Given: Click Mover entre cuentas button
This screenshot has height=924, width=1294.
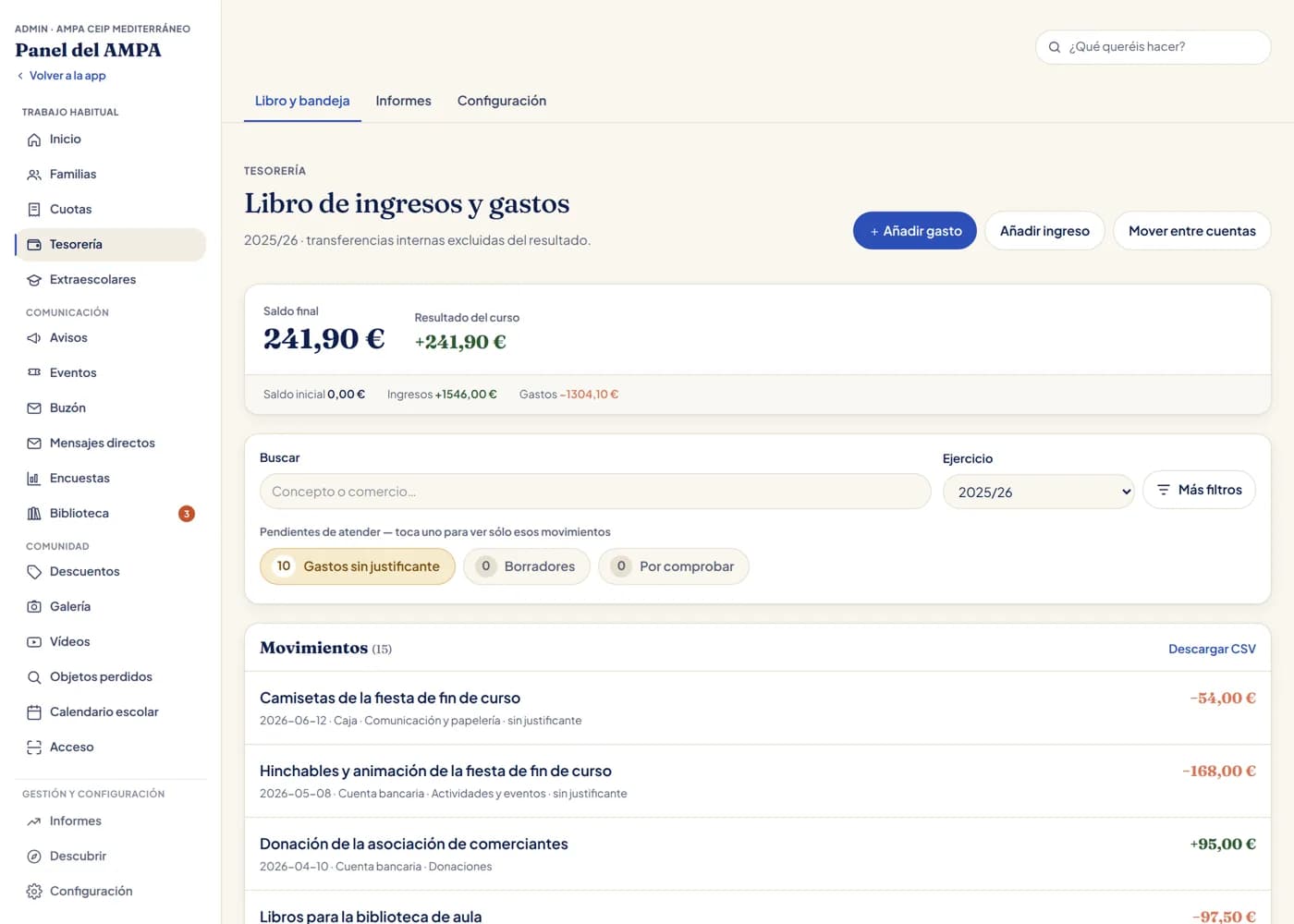Looking at the screenshot, I should click(x=1192, y=231).
